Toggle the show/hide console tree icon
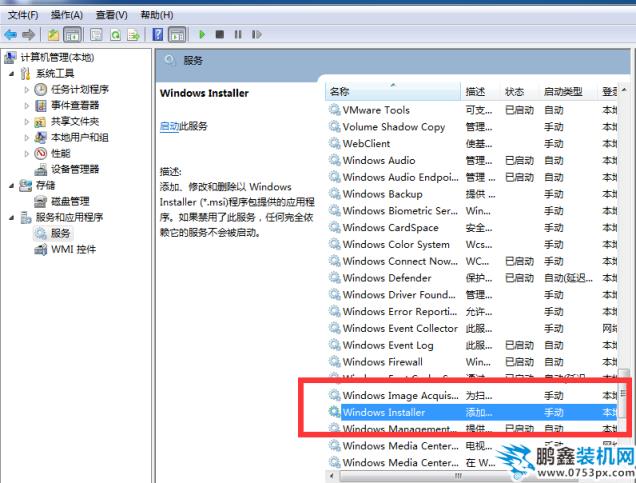 (x=73, y=35)
